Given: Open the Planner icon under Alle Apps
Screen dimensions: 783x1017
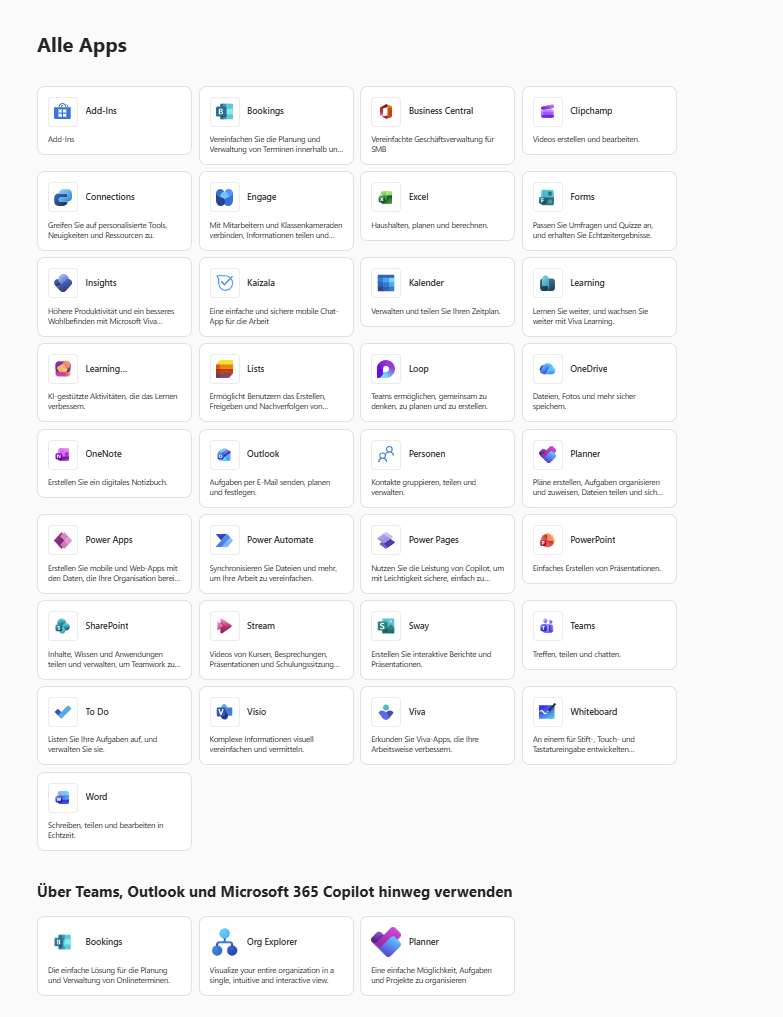Looking at the screenshot, I should pyautogui.click(x=548, y=455).
